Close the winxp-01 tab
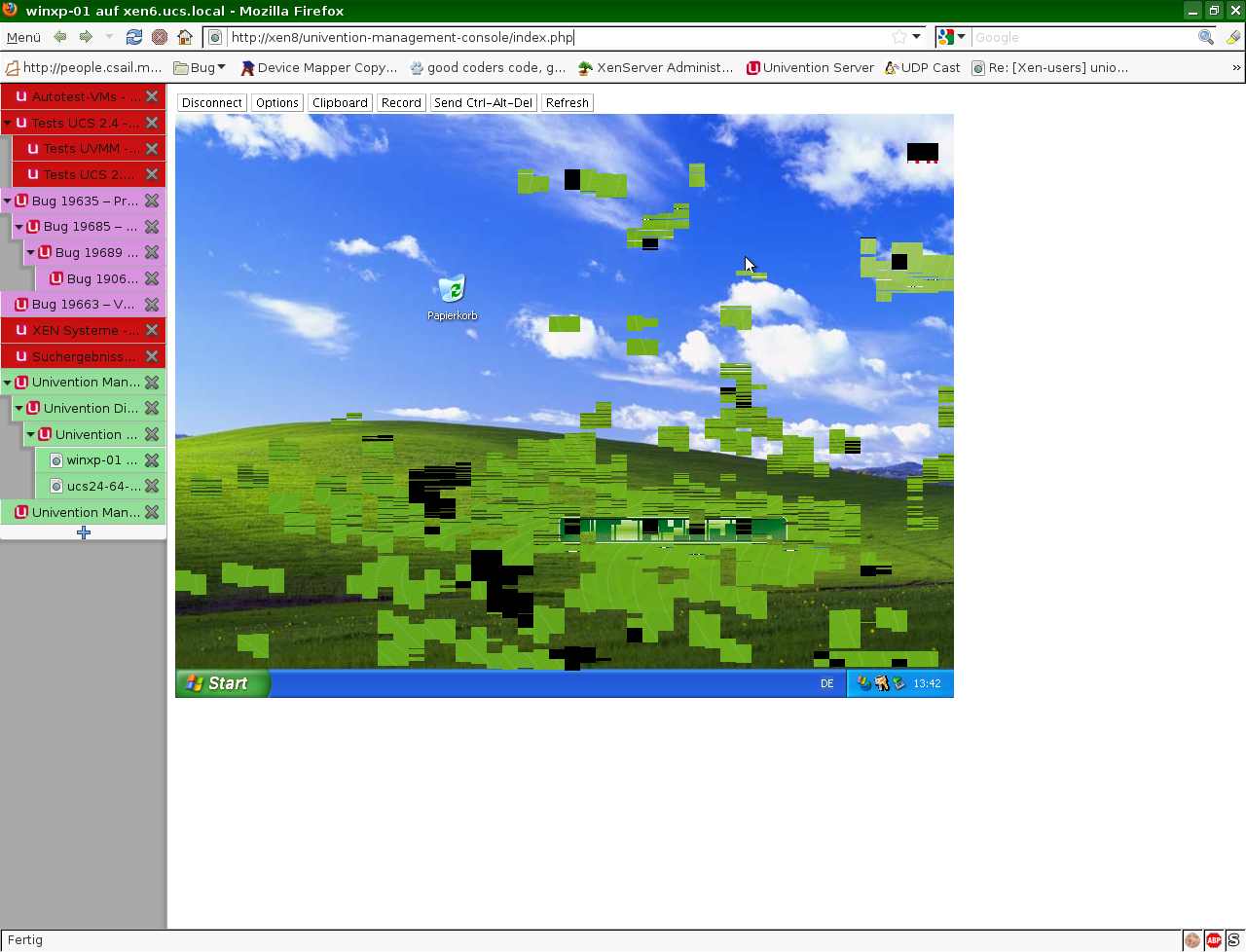This screenshot has height=952, width=1246. (152, 460)
